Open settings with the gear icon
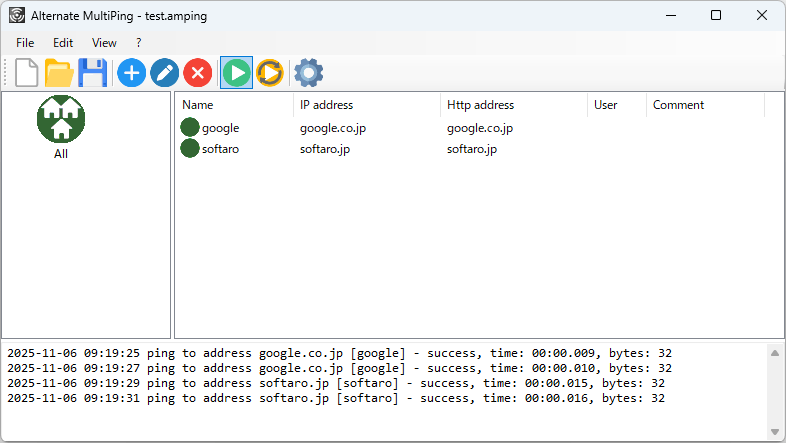786x443 pixels. (308, 73)
